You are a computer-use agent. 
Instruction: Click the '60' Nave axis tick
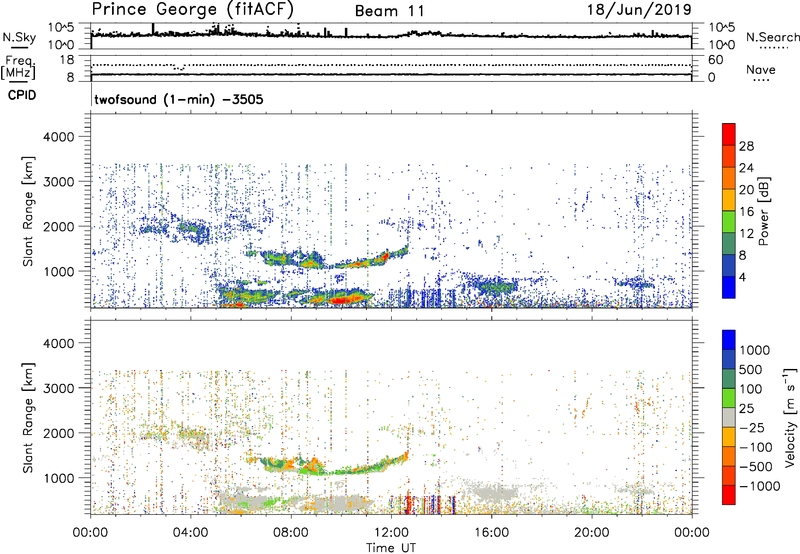point(715,60)
